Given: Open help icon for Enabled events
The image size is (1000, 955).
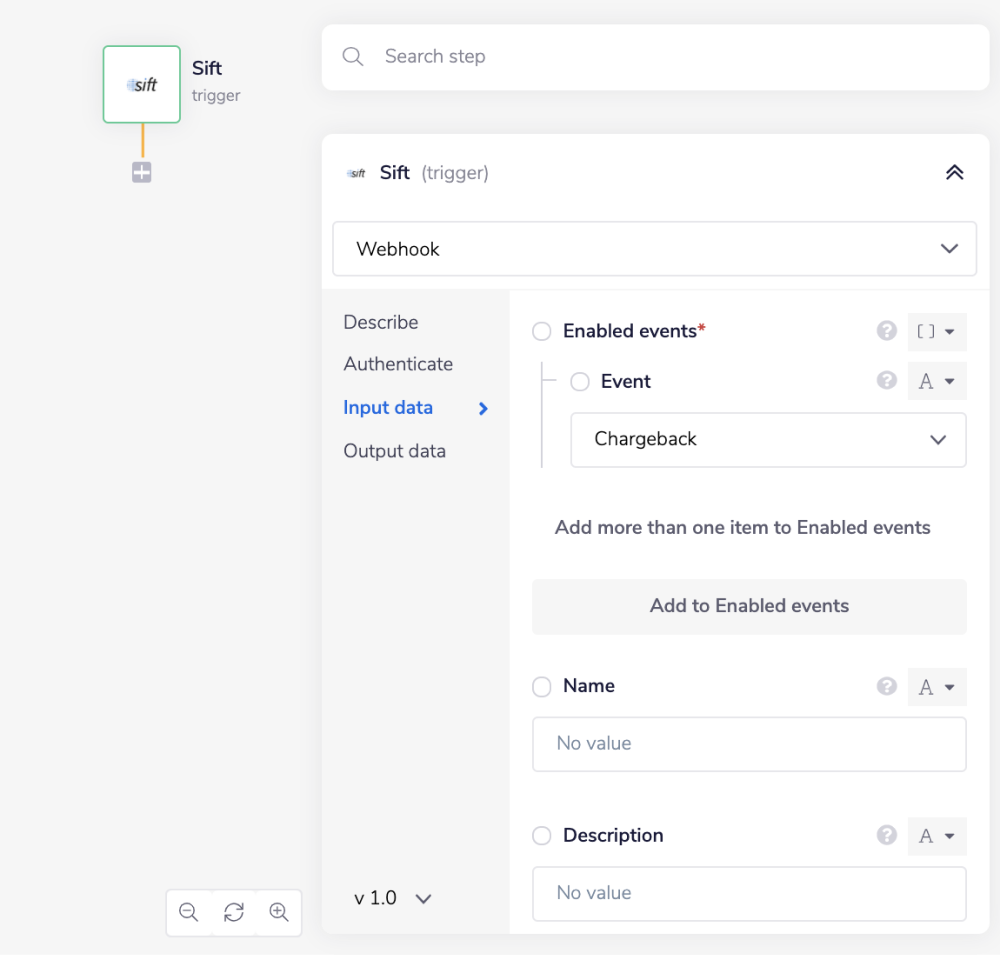Looking at the screenshot, I should 886,331.
